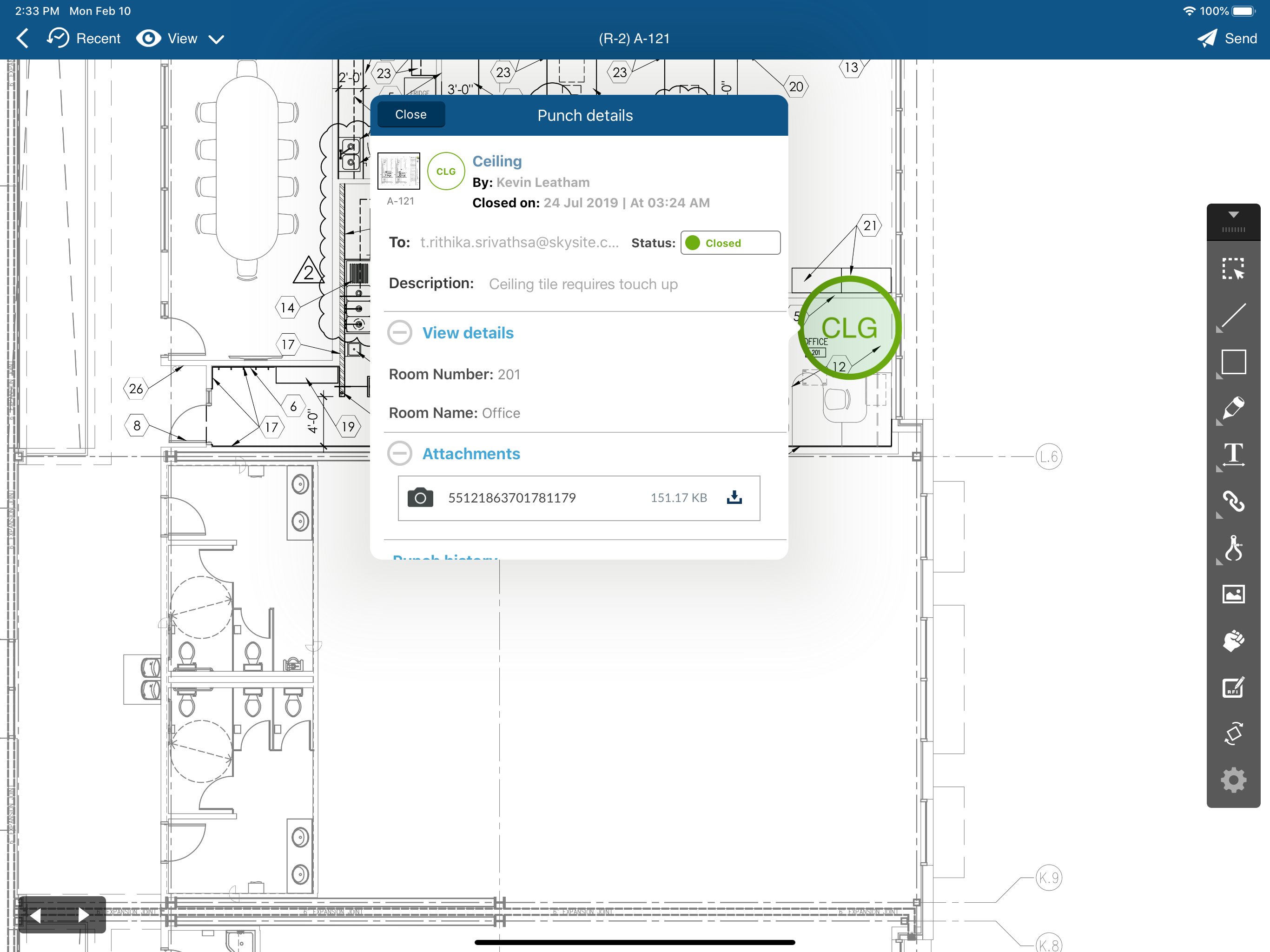Tap the recipient email t.rithika.srivathsa field
This screenshot has width=1270, height=952.
pos(519,242)
